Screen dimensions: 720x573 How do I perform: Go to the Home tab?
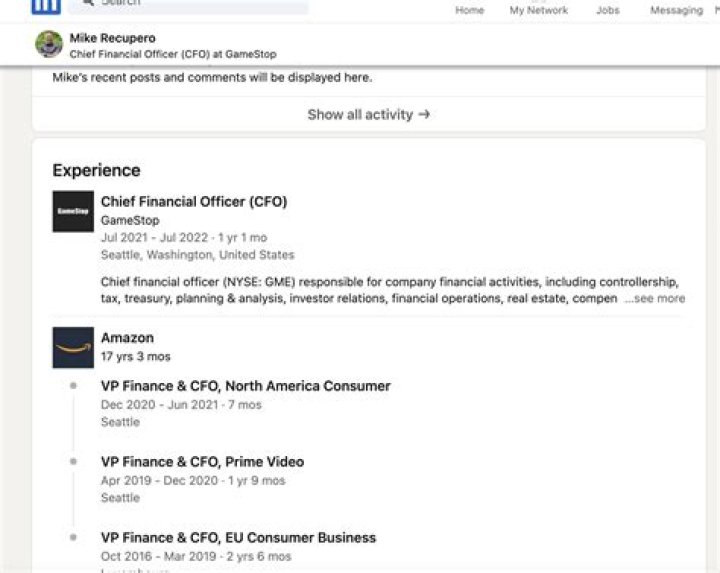tap(469, 10)
